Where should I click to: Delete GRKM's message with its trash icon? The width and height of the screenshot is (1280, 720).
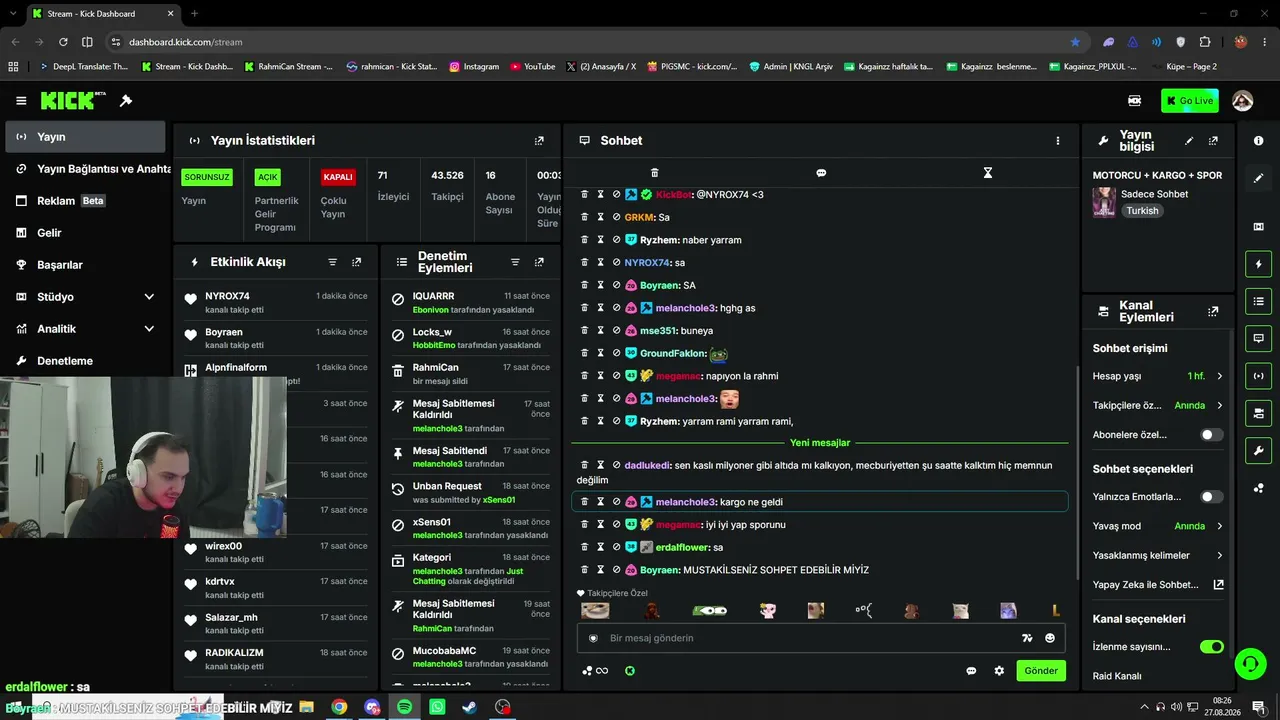(585, 217)
